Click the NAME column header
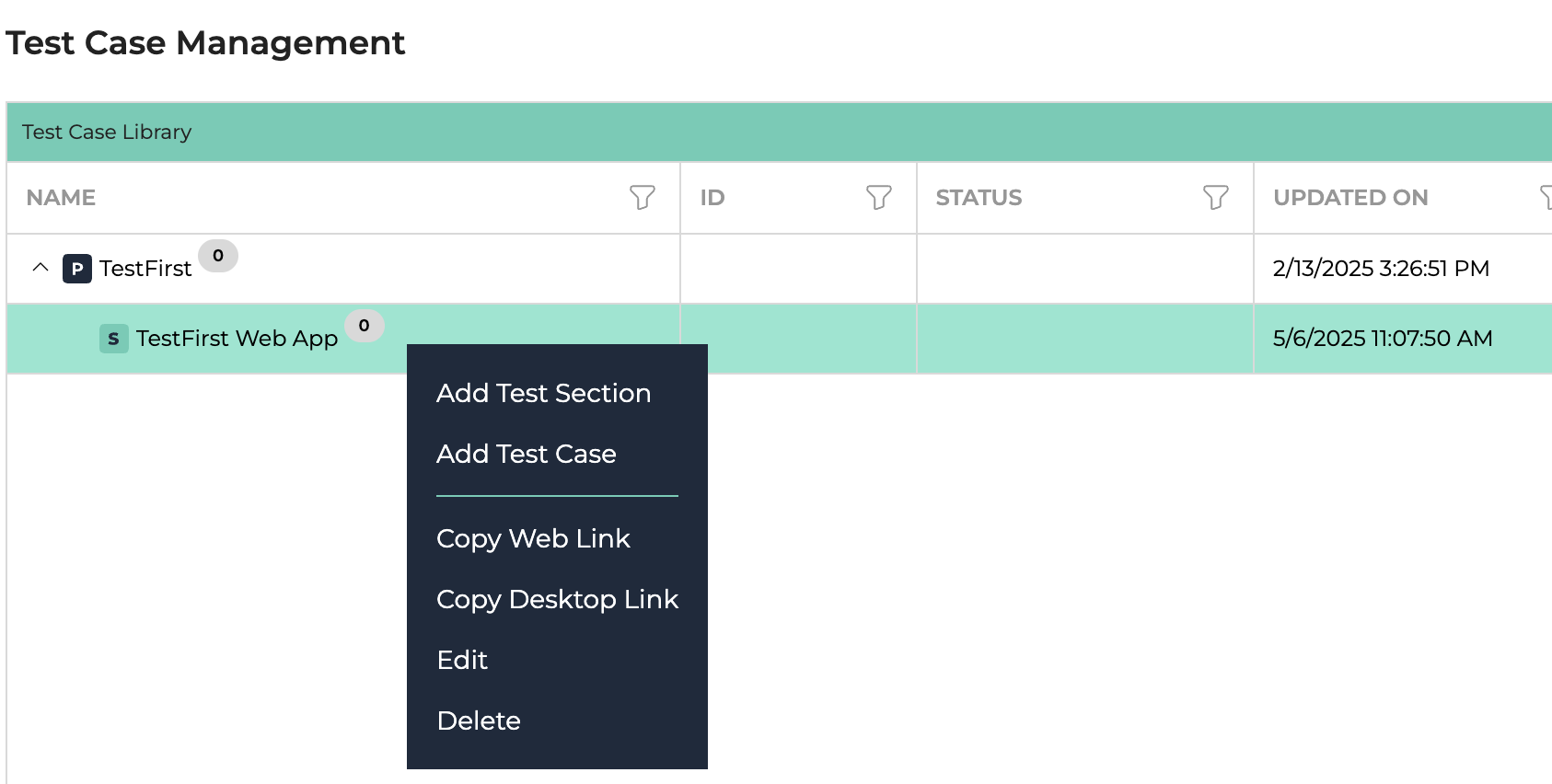 point(61,198)
